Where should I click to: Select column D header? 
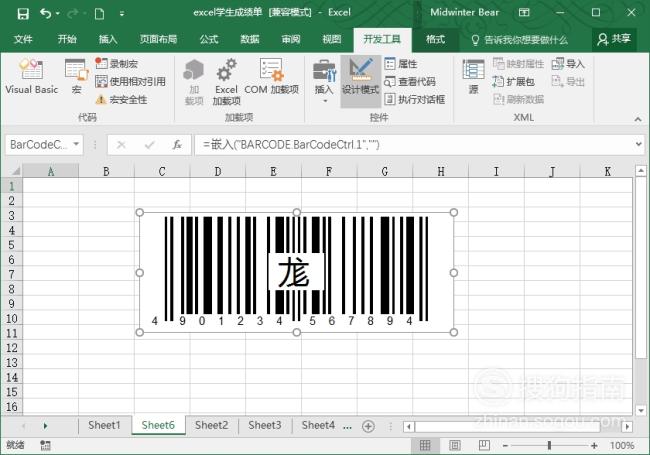[218, 171]
